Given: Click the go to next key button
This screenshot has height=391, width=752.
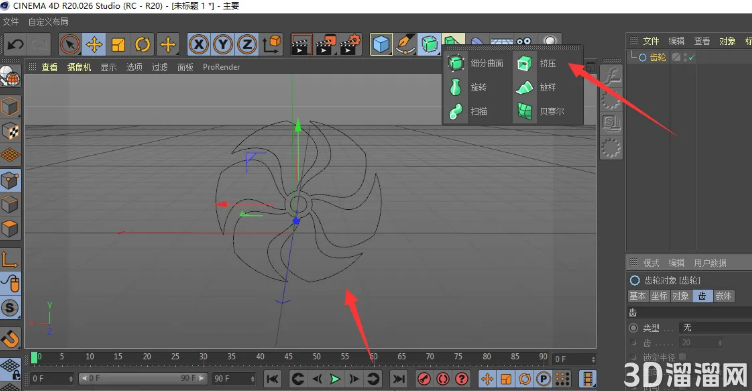Looking at the screenshot, I should [373, 379].
